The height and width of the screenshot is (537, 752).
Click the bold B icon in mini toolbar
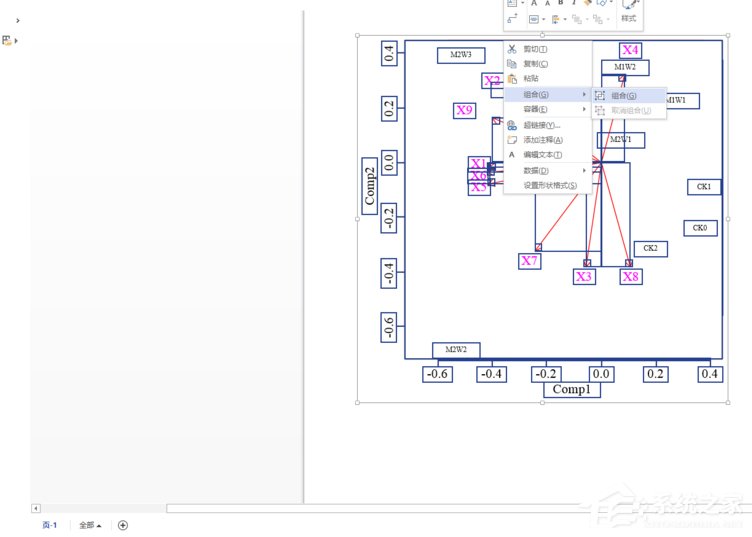560,3
